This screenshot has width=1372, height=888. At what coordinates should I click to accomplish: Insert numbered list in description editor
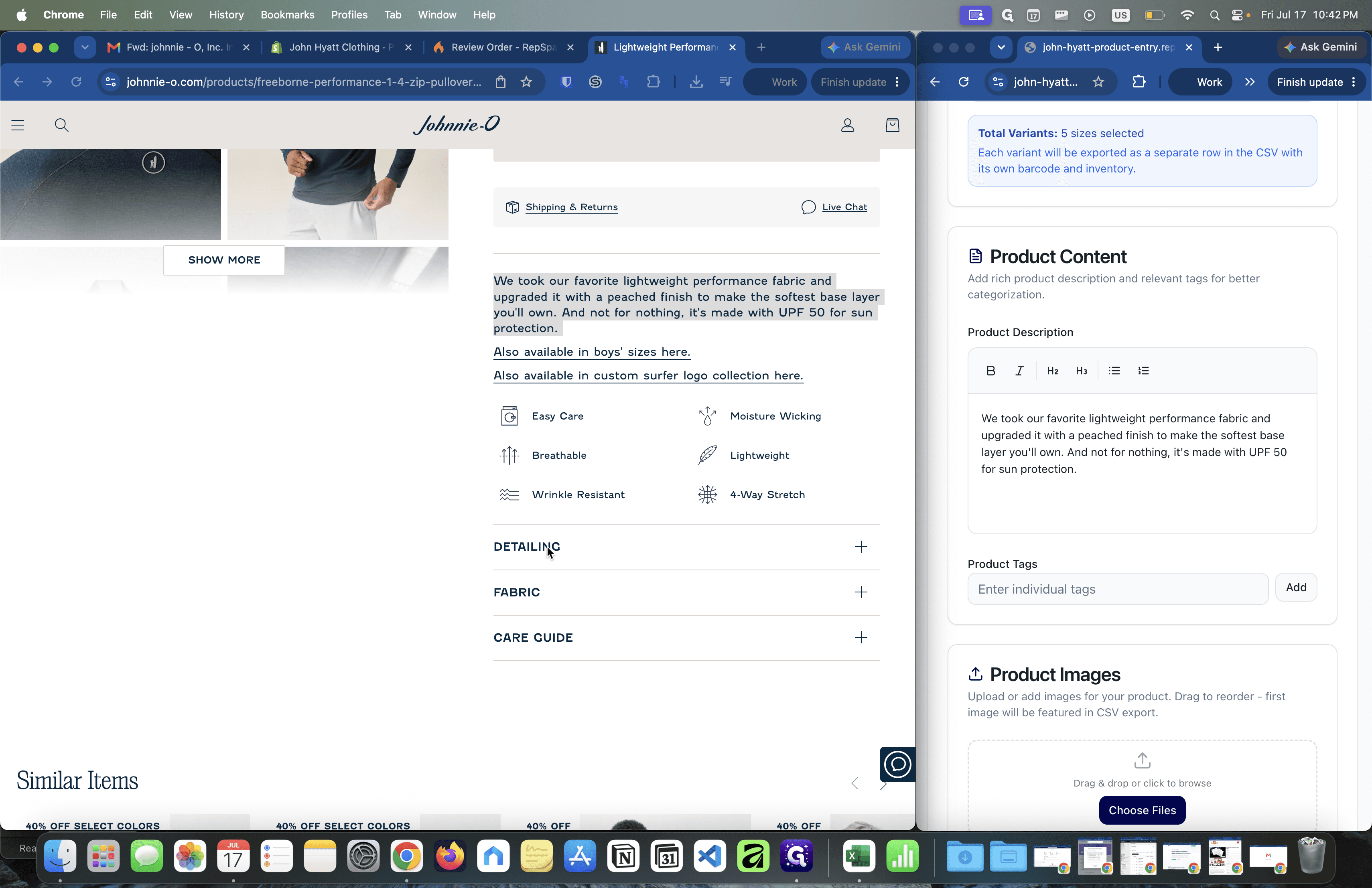pyautogui.click(x=1144, y=371)
